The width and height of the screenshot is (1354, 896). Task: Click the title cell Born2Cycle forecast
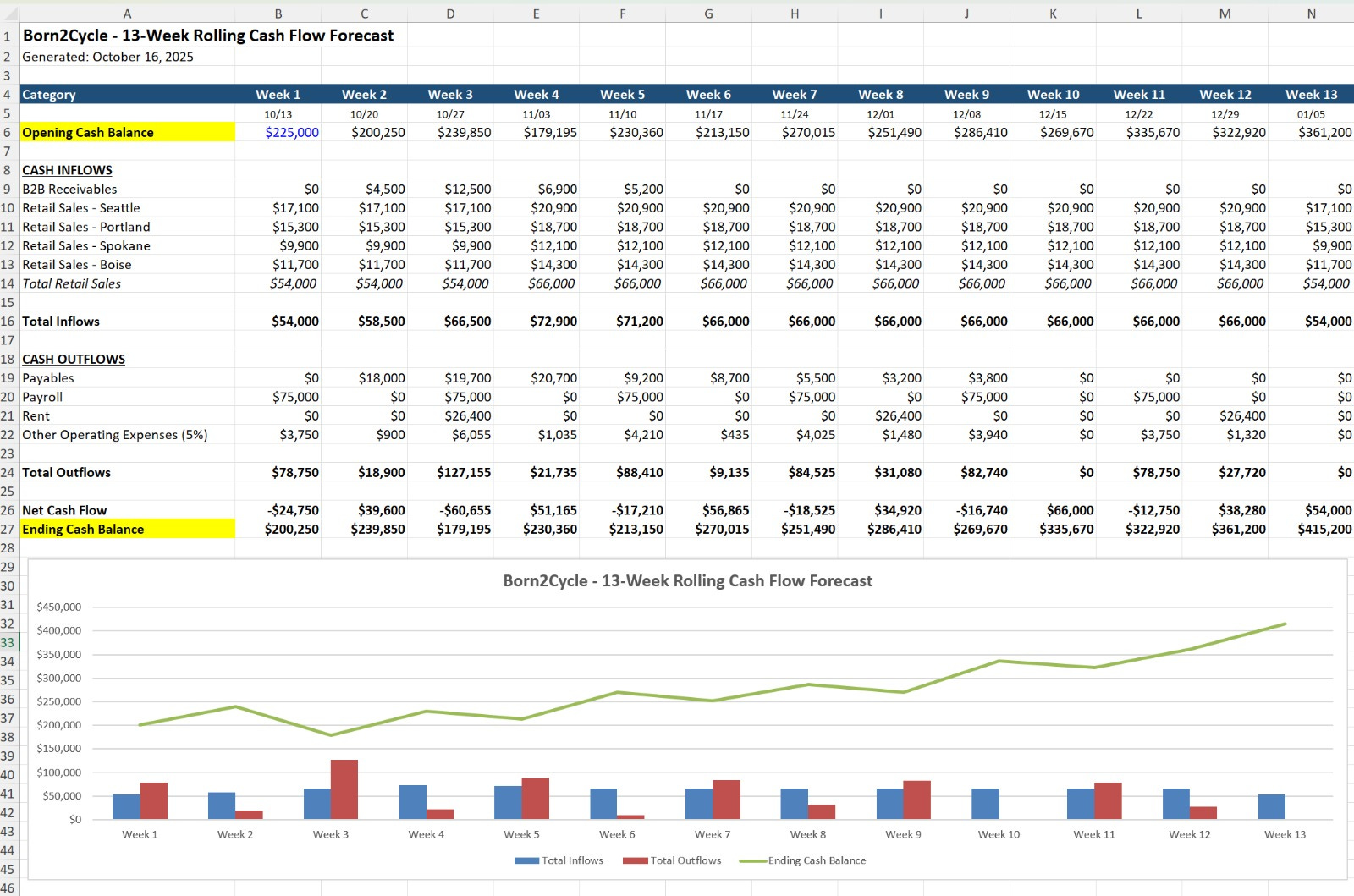pos(208,36)
